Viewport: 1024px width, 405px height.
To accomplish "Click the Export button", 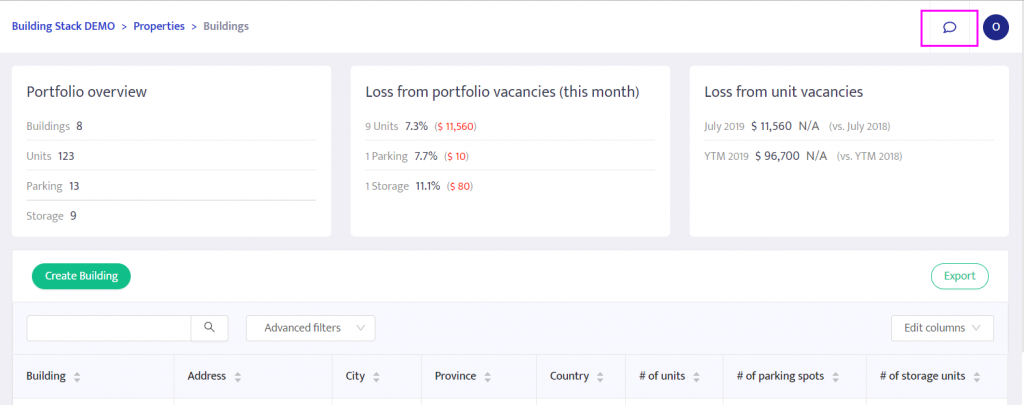I will coord(960,276).
